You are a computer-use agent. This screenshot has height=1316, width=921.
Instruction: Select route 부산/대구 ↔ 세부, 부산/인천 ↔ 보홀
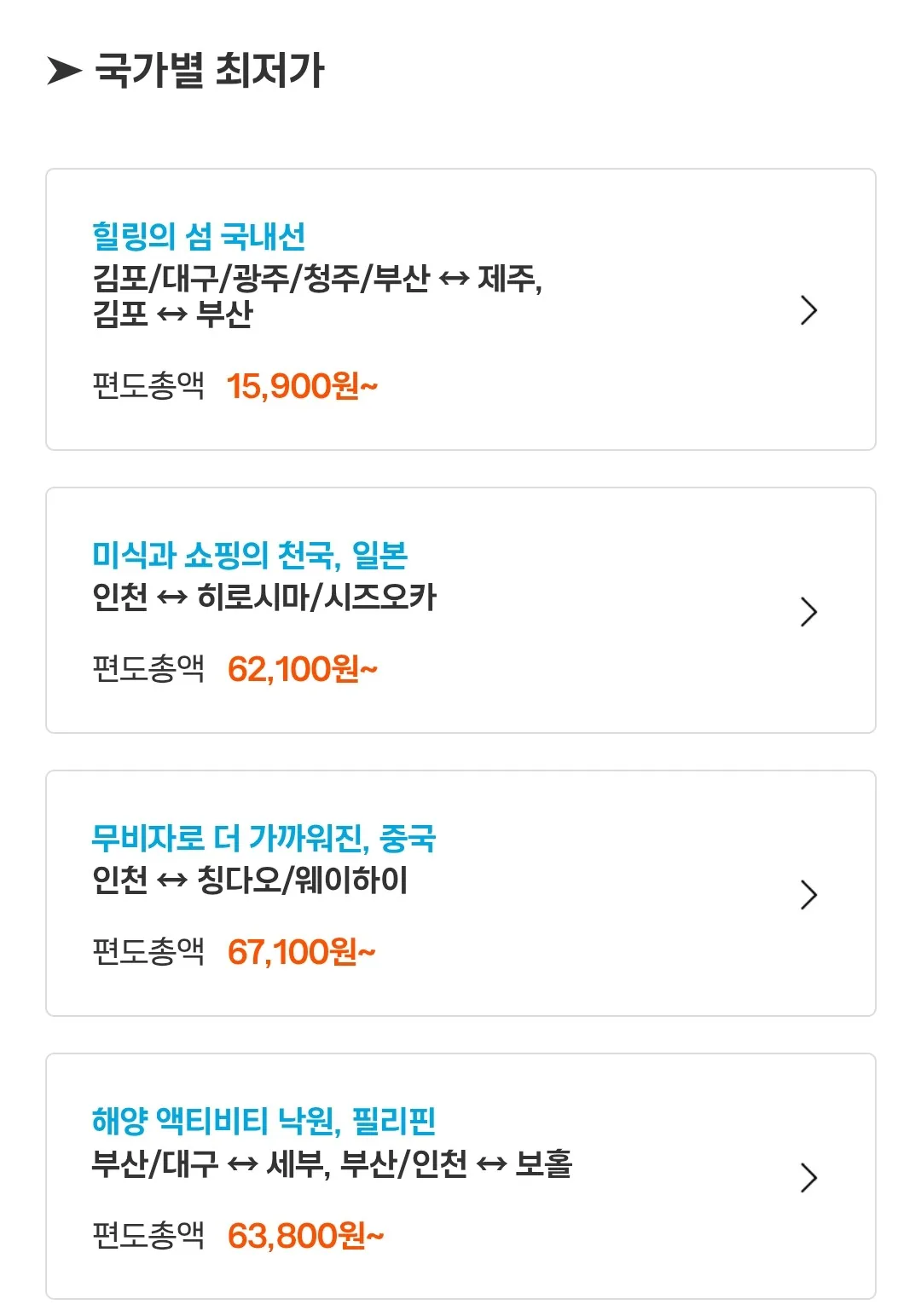332,1163
